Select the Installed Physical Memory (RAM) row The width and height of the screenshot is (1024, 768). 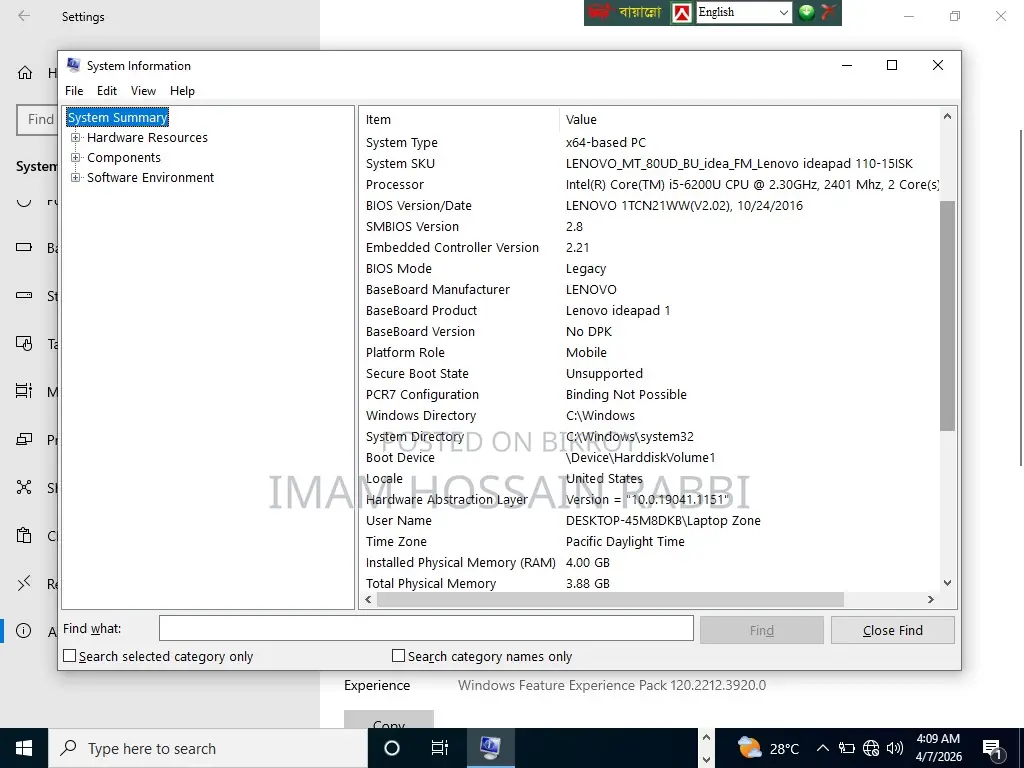(650, 562)
